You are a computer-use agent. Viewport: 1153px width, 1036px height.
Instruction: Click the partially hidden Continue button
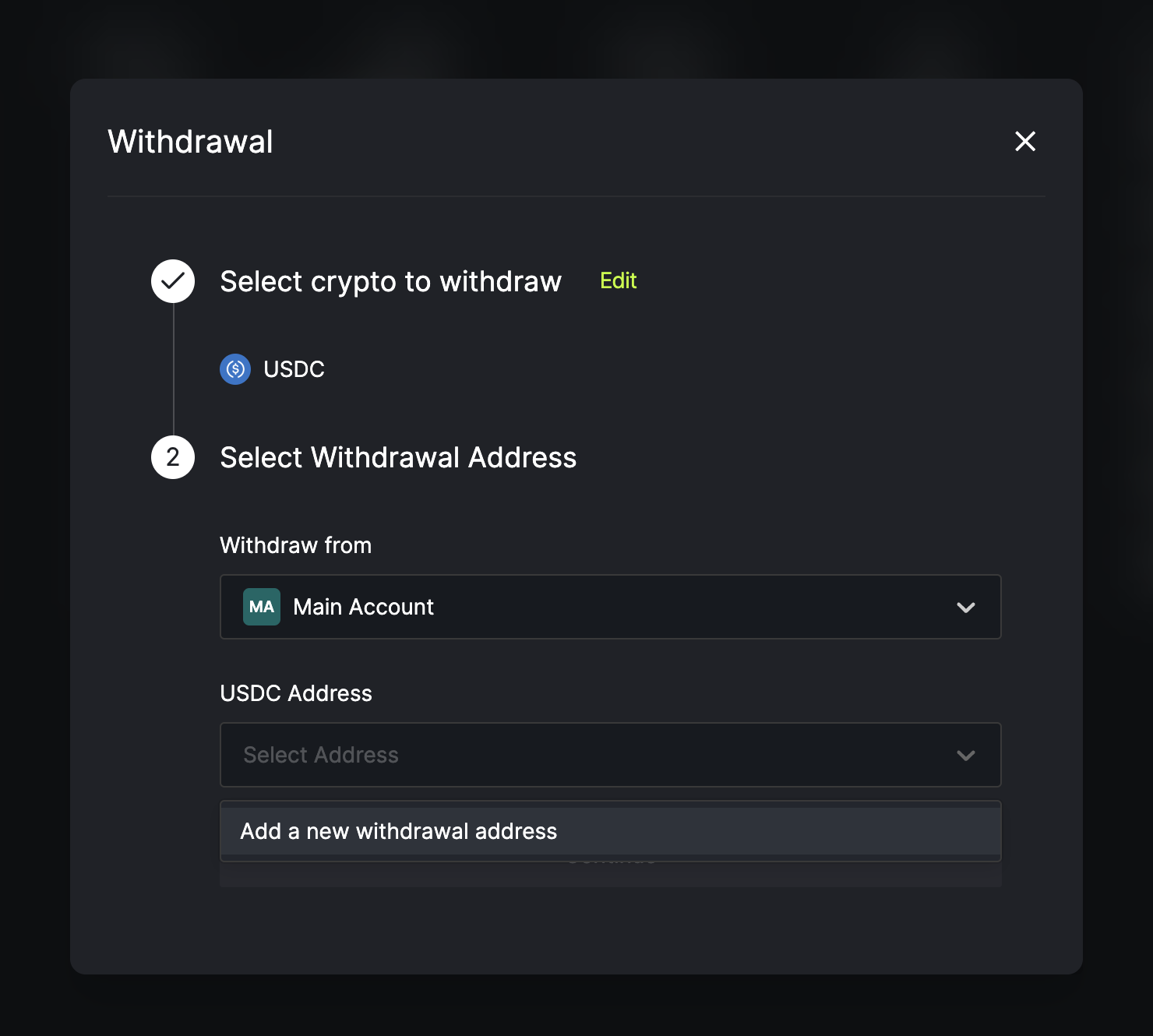611,874
